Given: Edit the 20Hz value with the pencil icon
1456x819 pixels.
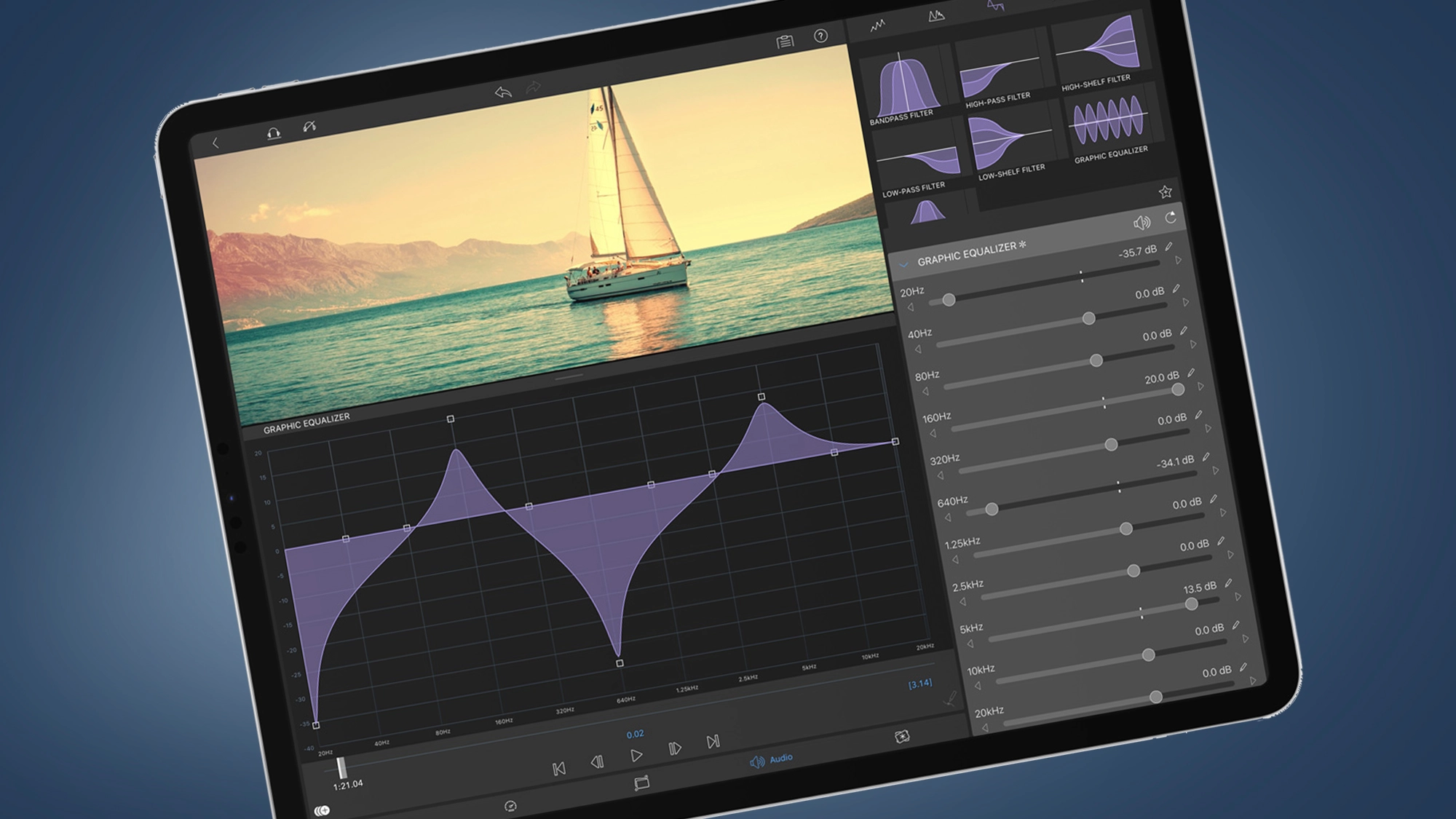Looking at the screenshot, I should tap(1168, 247).
